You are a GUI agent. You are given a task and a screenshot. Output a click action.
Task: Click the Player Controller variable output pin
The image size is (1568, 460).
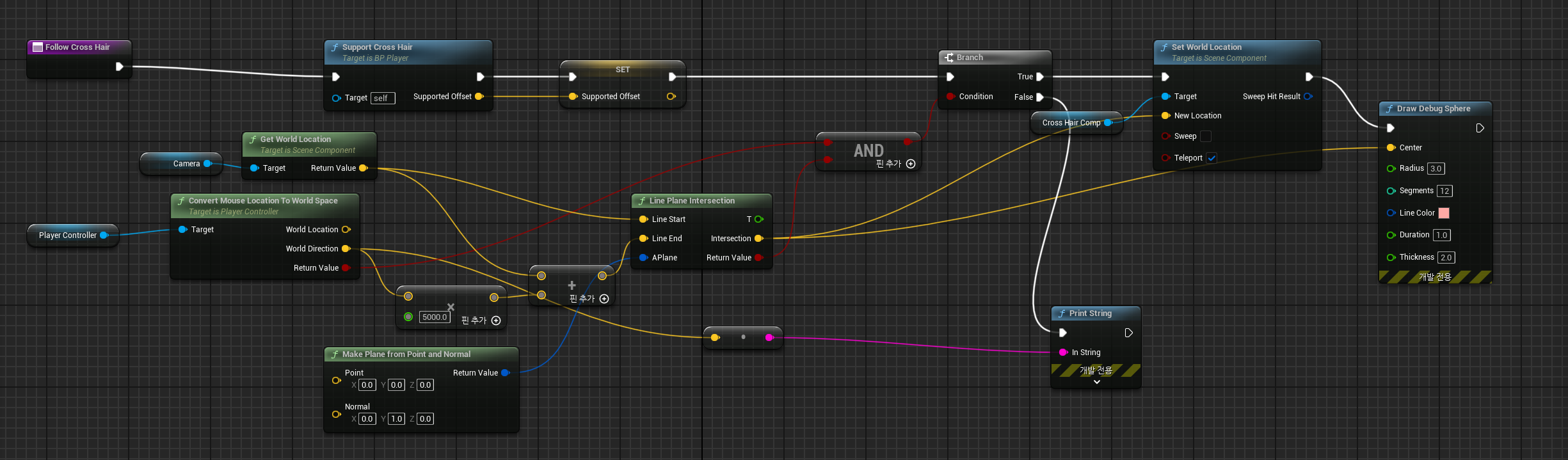104,235
